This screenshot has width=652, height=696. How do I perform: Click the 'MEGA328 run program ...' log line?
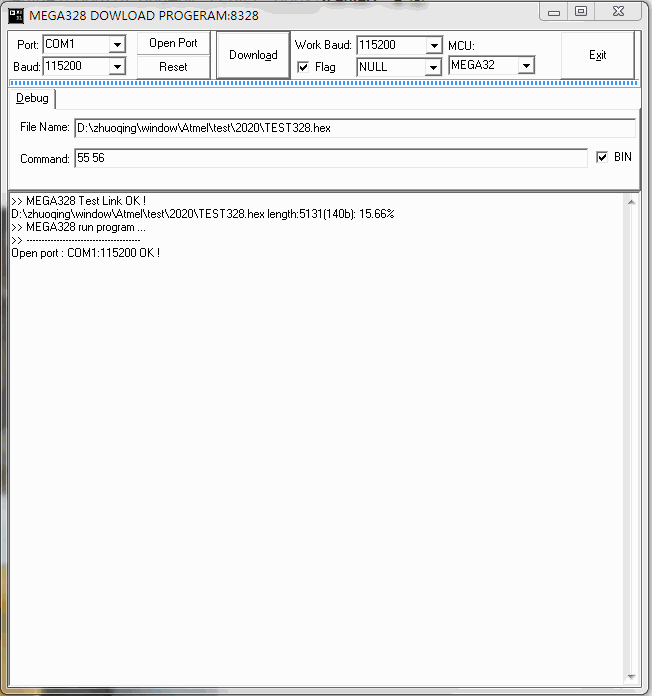click(x=79, y=227)
